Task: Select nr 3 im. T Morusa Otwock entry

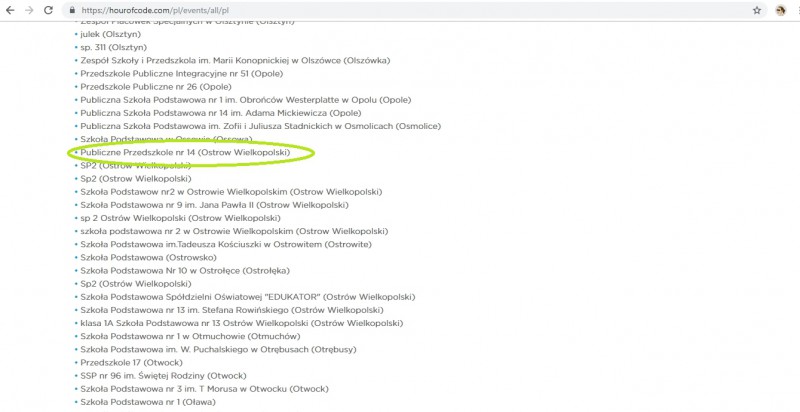Action: [204, 389]
